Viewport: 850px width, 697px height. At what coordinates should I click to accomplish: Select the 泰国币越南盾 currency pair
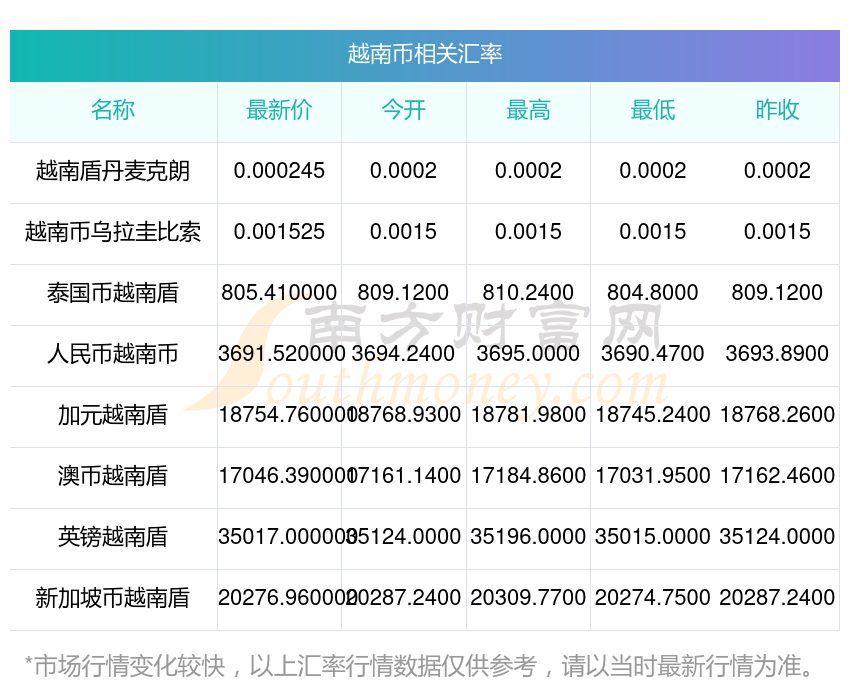pos(113,293)
